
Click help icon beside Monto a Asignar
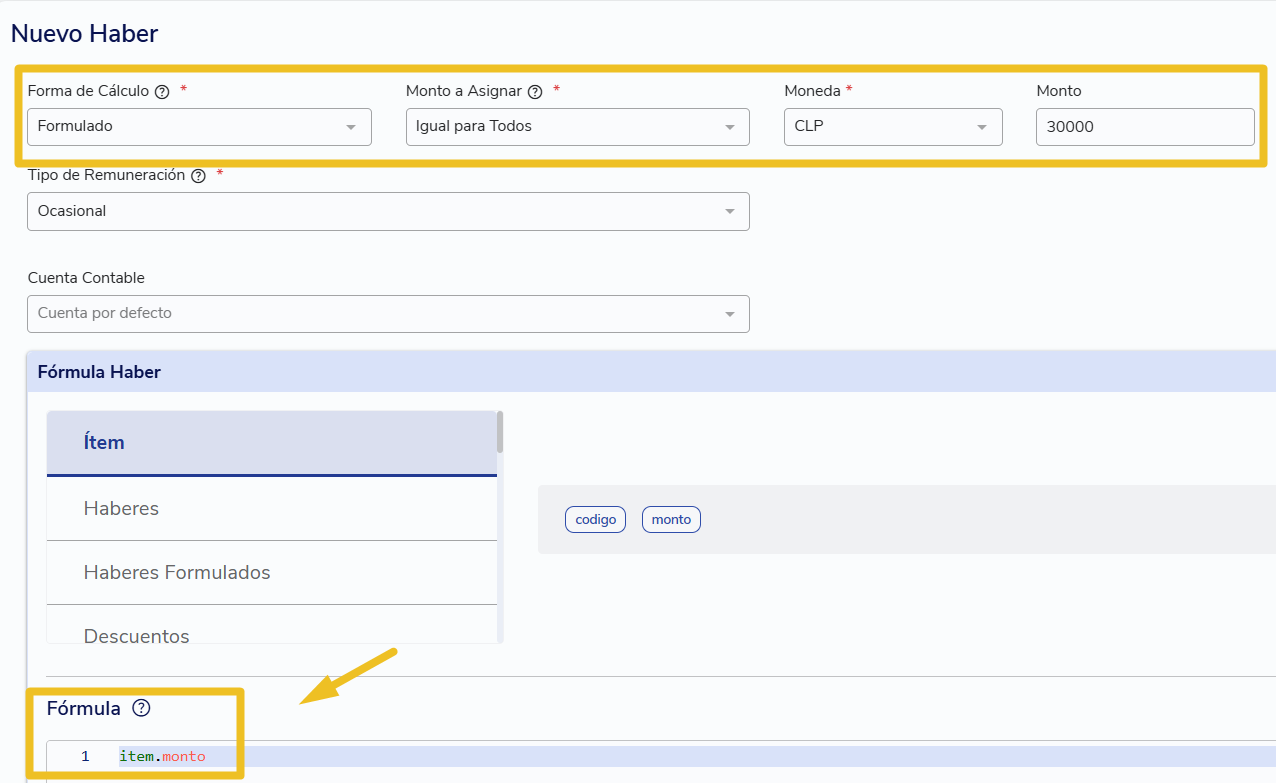tap(535, 91)
